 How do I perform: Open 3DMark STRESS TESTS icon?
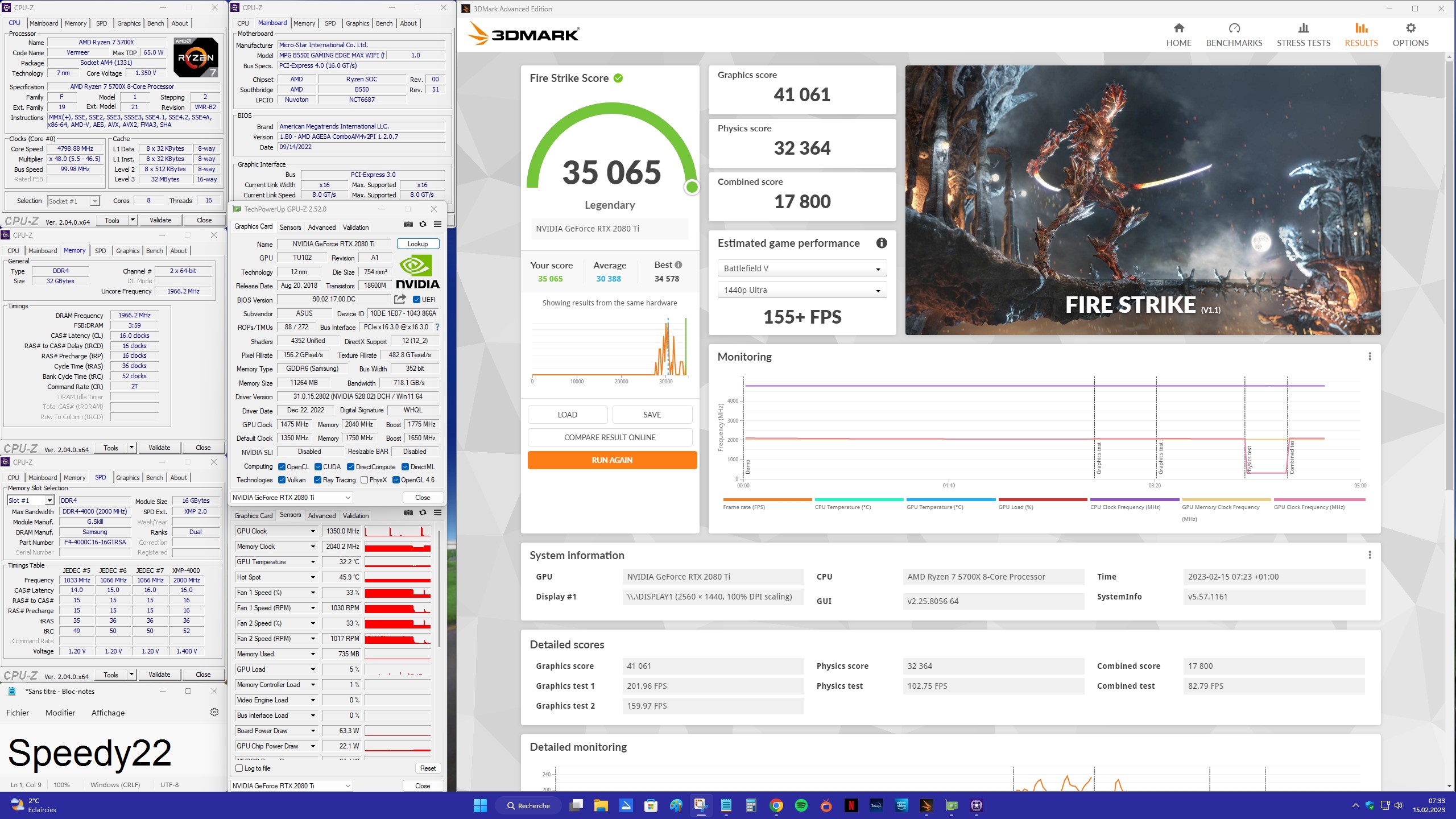pyautogui.click(x=1304, y=28)
